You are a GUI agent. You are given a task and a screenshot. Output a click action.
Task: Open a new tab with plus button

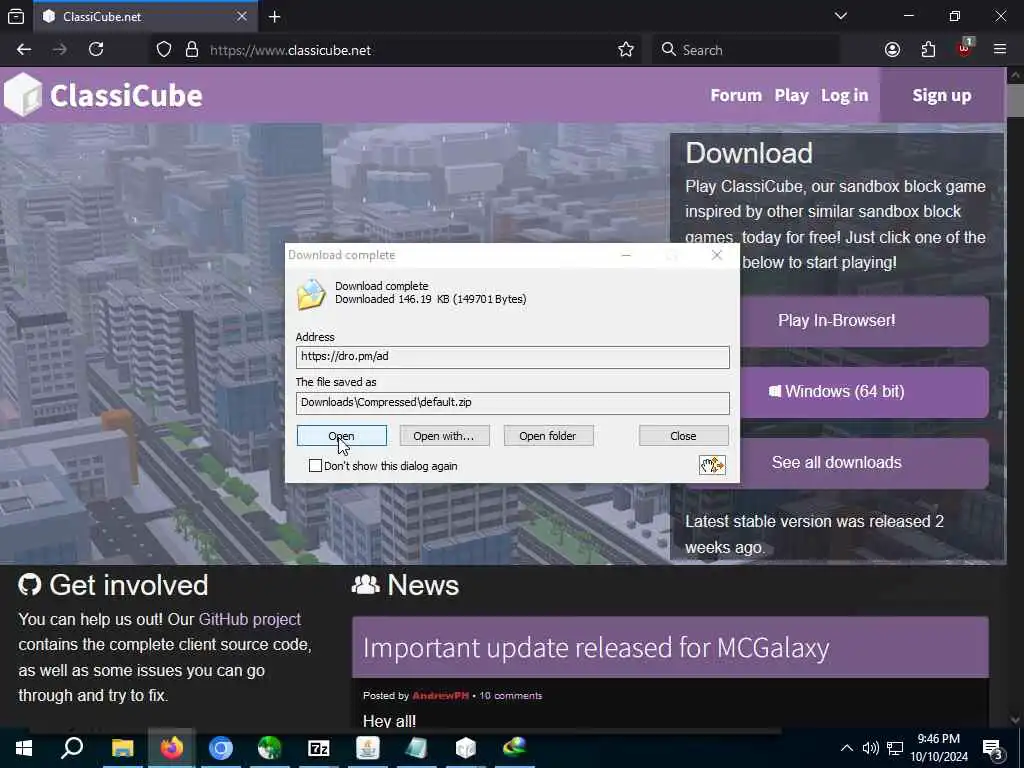point(274,17)
